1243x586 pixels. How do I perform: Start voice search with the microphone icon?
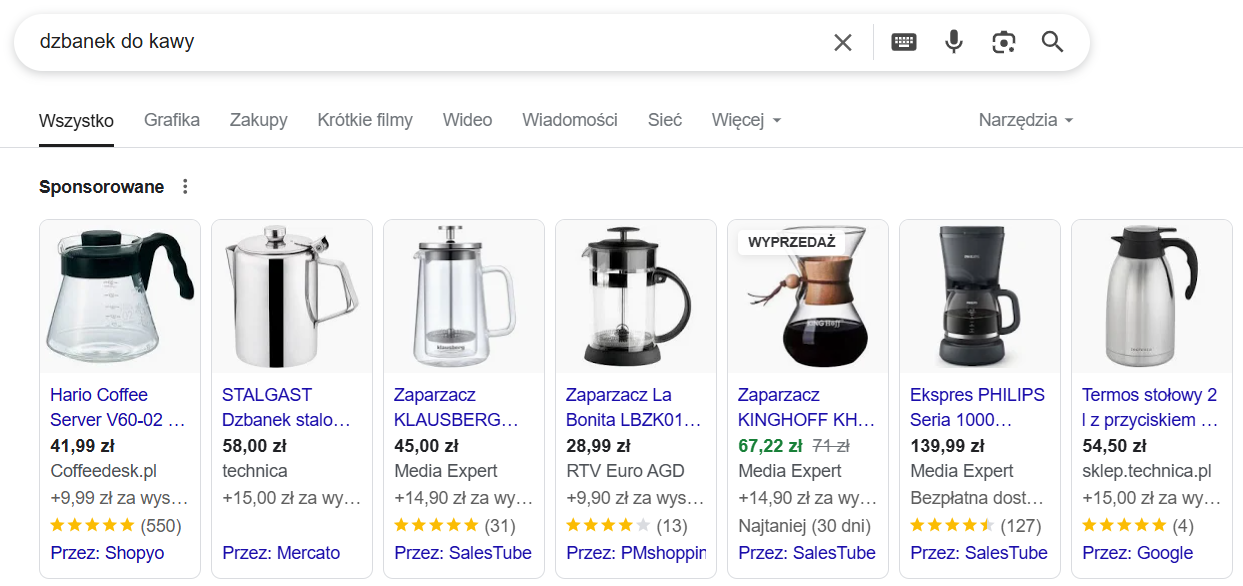coord(953,42)
